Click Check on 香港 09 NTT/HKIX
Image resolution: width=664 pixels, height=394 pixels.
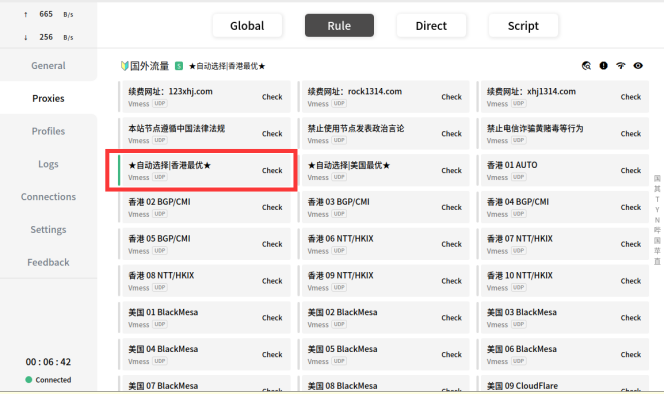coord(451,281)
